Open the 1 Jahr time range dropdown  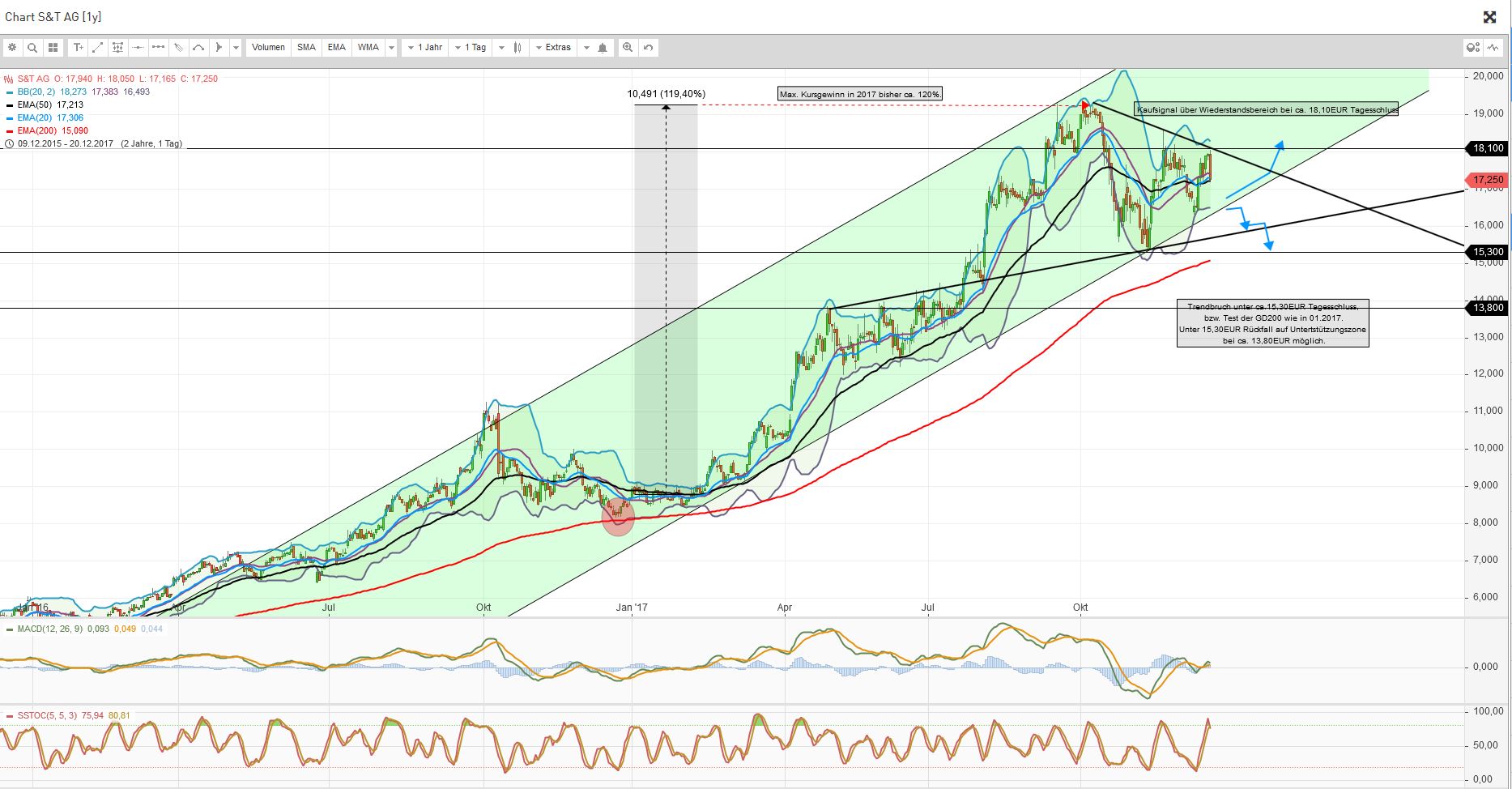pos(427,47)
